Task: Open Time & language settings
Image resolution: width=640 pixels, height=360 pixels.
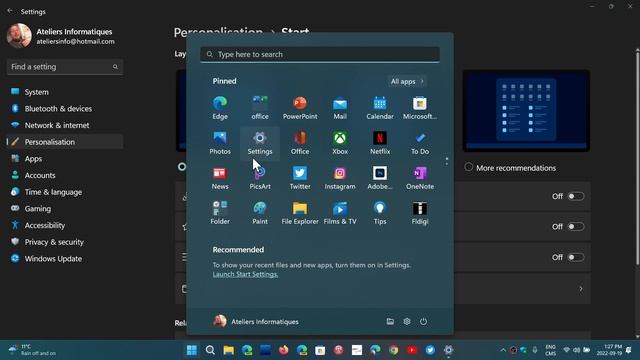Action: (x=64, y=192)
